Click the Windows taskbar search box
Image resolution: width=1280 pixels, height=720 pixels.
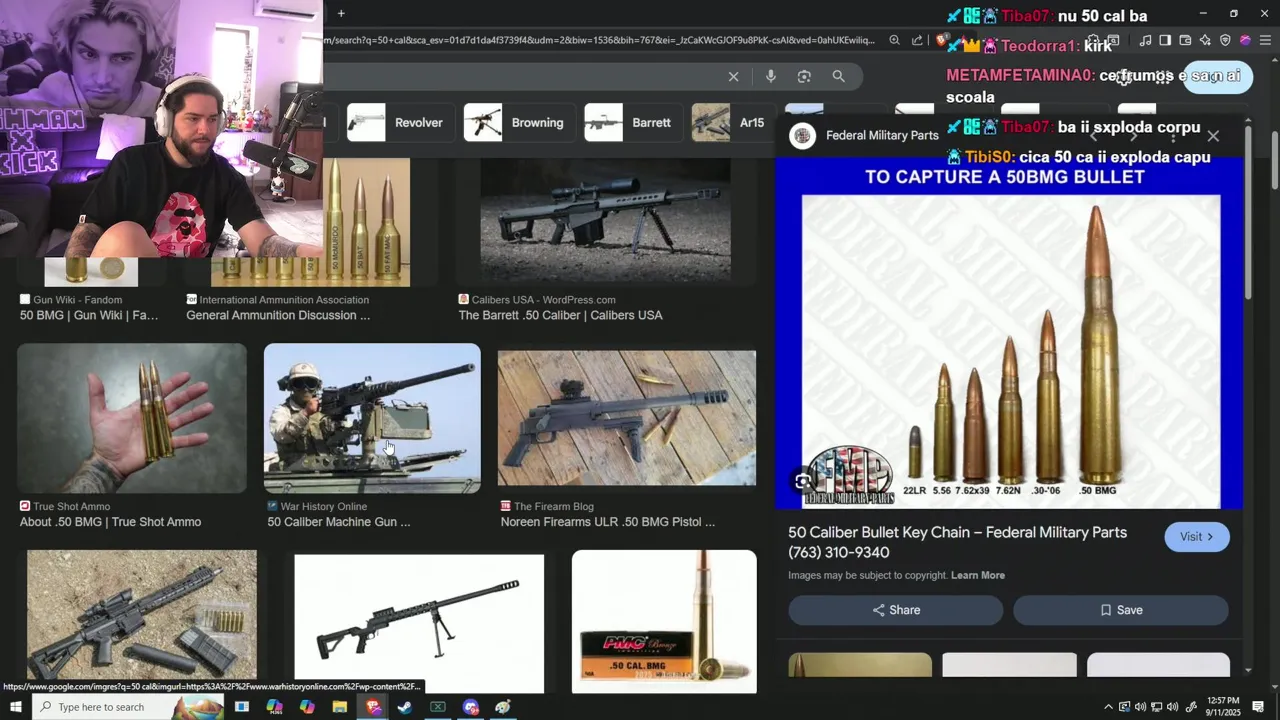(x=130, y=707)
